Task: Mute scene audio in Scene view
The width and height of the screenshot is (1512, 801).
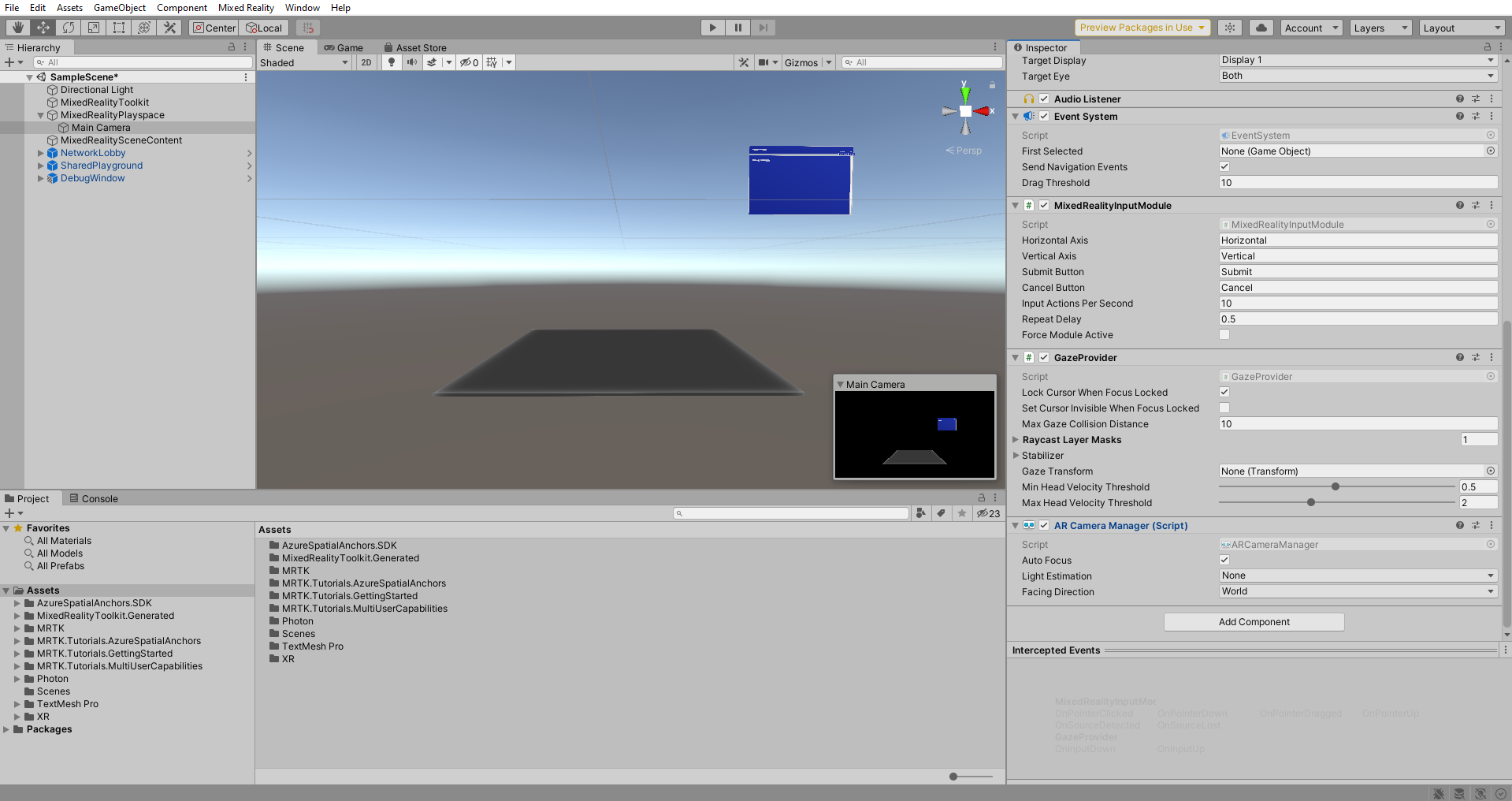Action: pos(411,62)
